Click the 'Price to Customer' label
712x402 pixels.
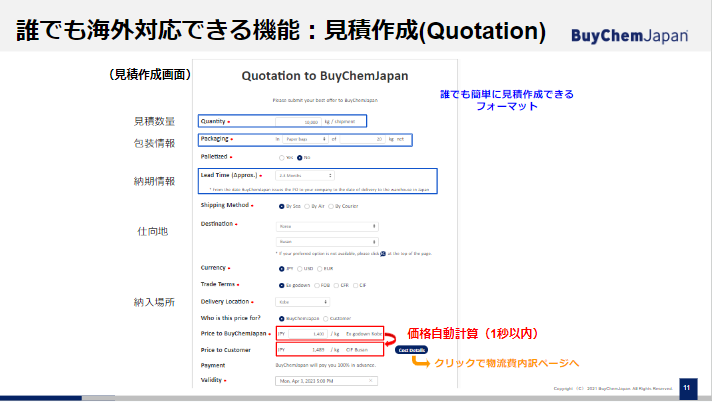[226, 350]
